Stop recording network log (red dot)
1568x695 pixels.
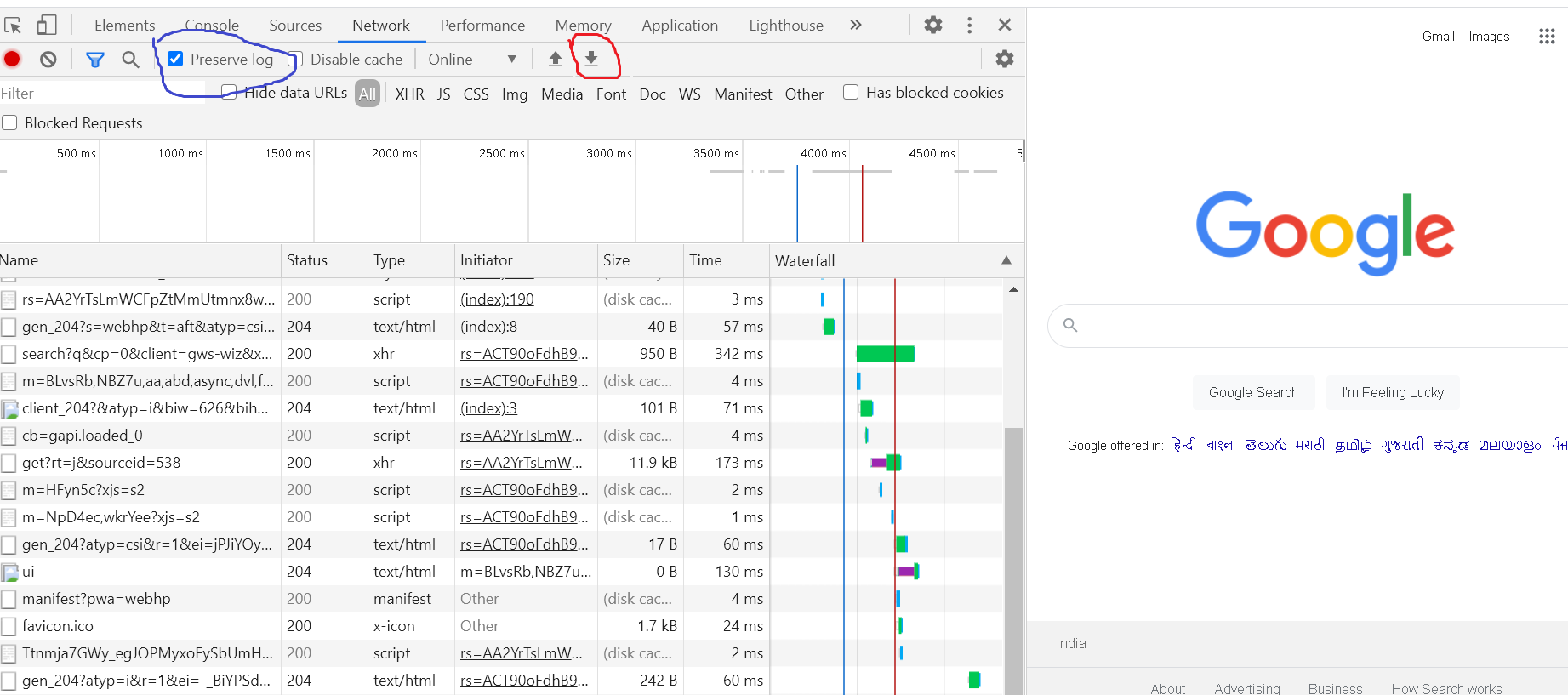12,59
